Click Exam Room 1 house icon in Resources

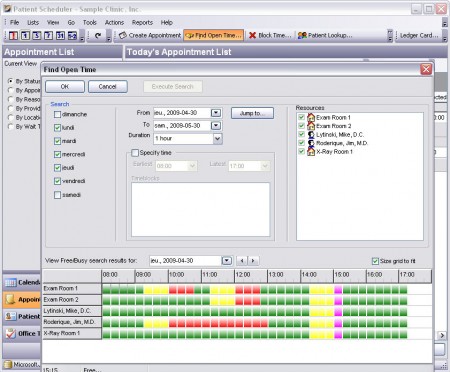(311, 117)
